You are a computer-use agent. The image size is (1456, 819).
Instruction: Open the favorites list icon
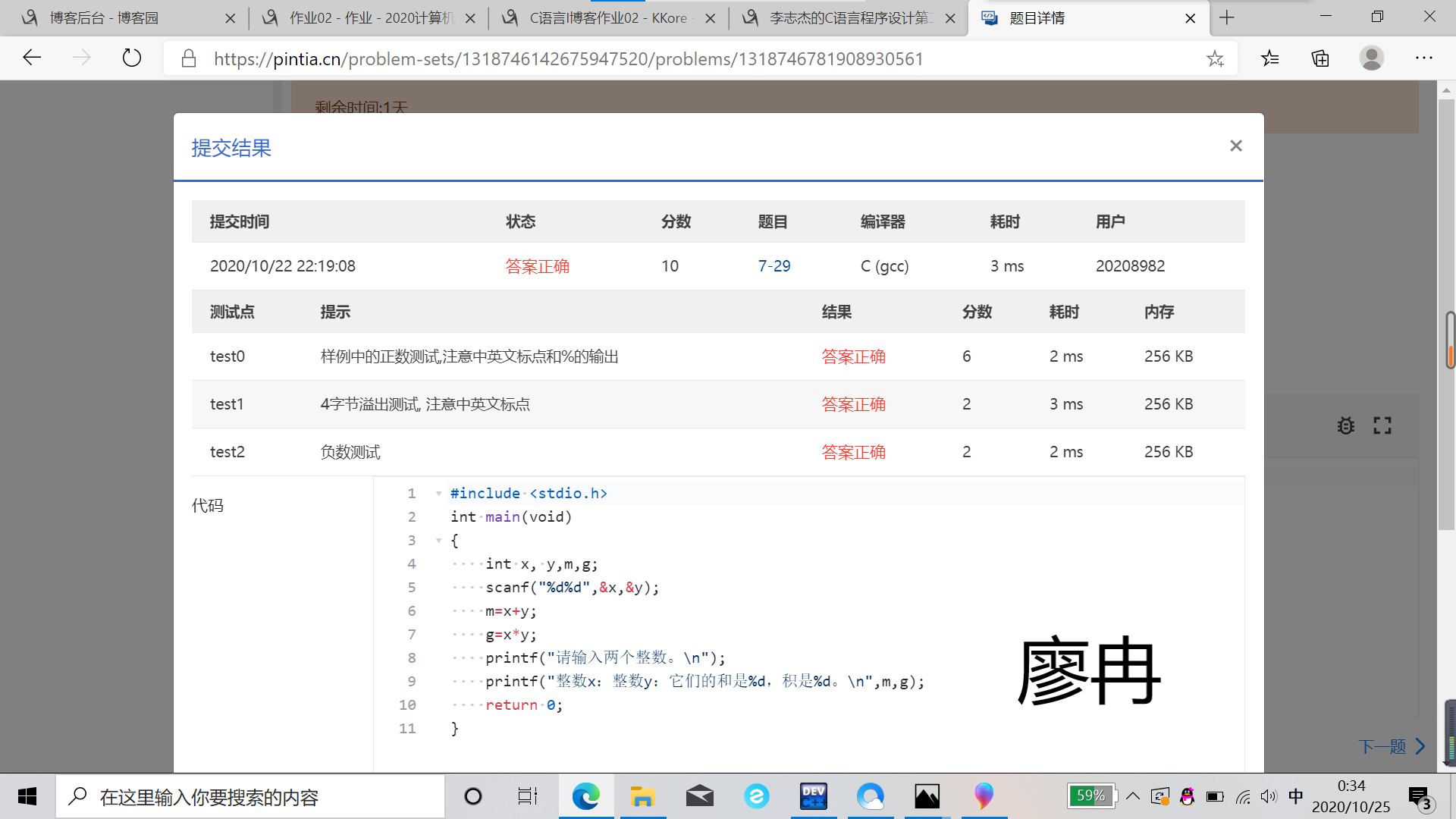(1270, 58)
